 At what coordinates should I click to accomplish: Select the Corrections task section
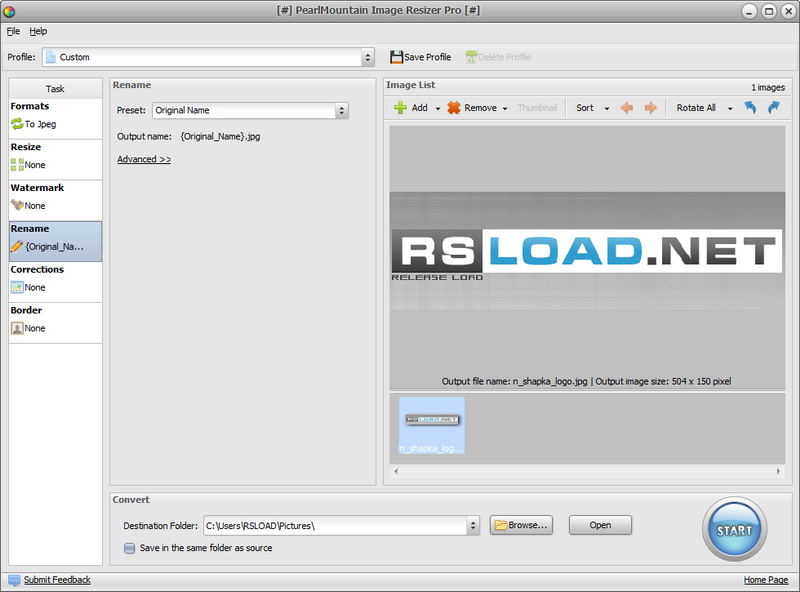[x=55, y=282]
